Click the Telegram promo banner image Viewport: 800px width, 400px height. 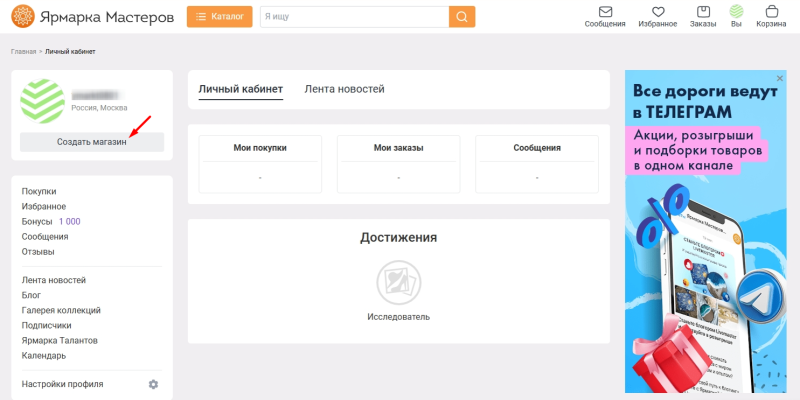706,231
